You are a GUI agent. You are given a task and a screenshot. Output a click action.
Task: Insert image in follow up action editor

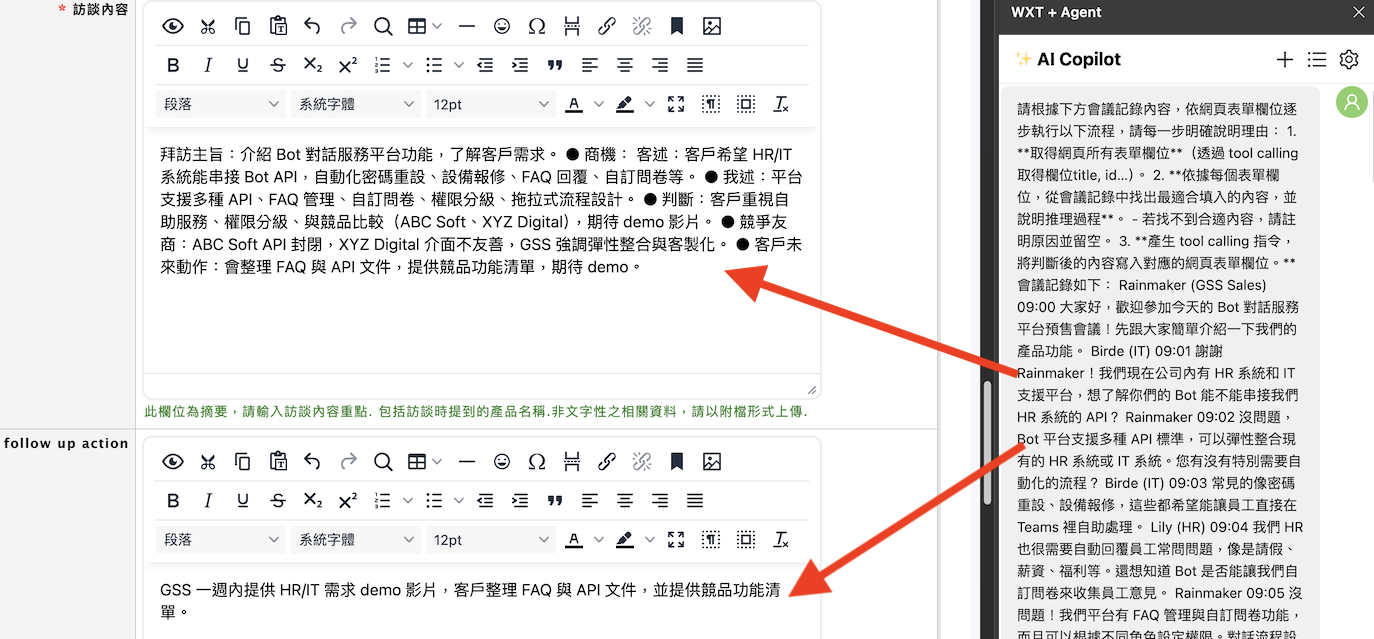coord(712,462)
